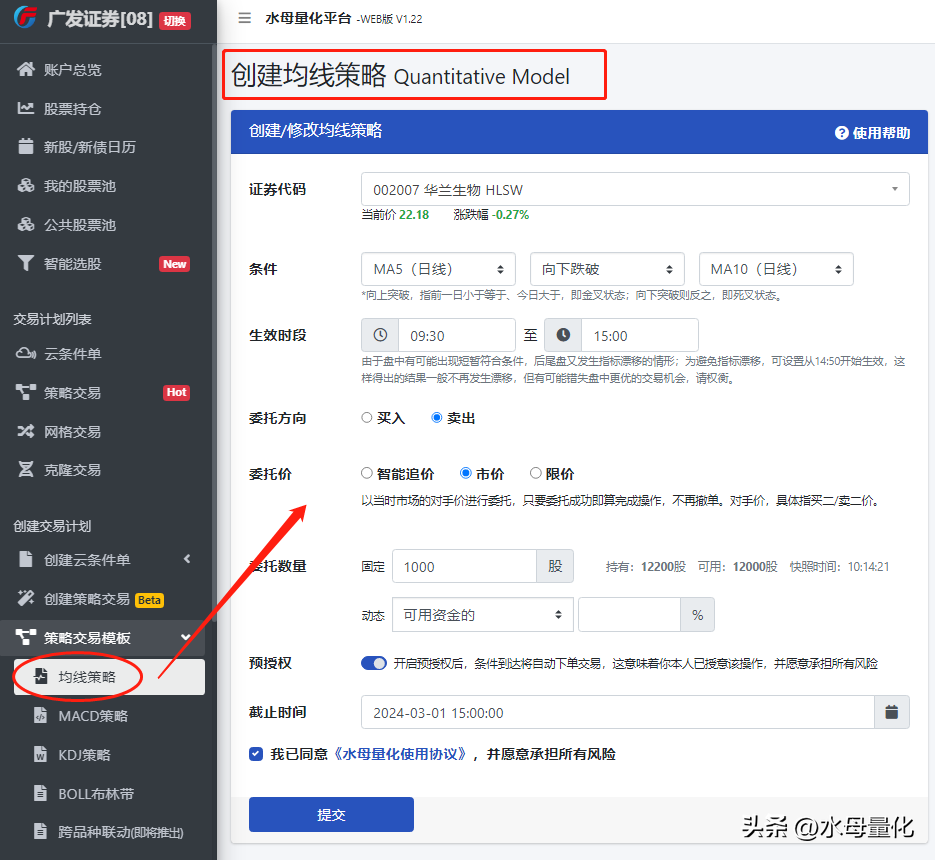Select the 买入 radio button
The height and width of the screenshot is (860, 935).
(367, 418)
